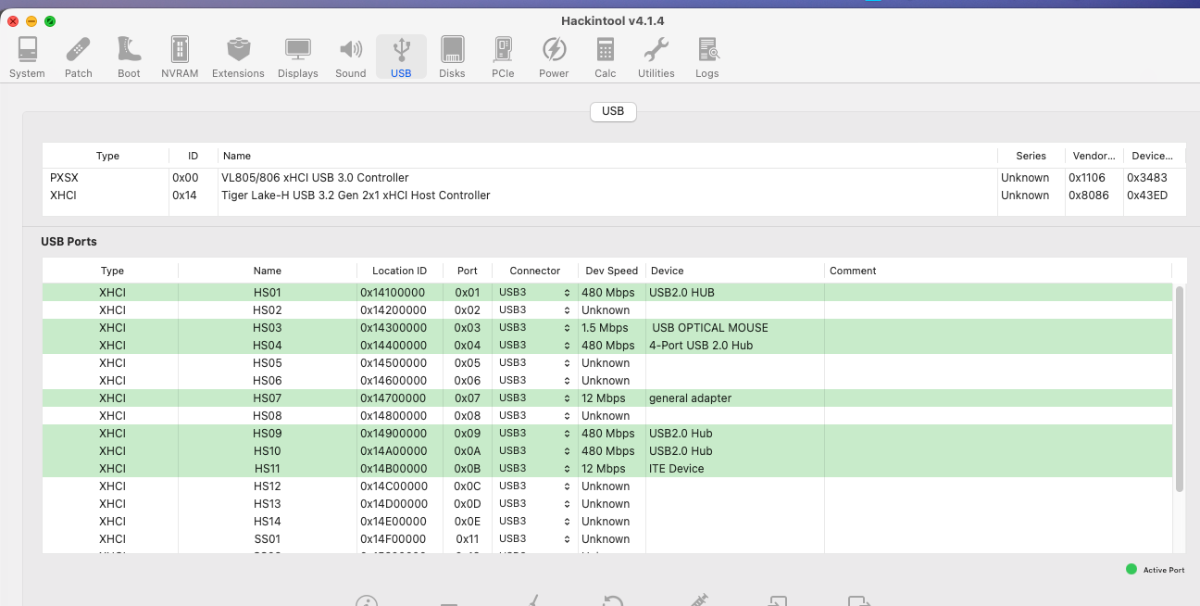Viewport: 1200px width, 606px height.
Task: Open the Patch toolbar section
Action: [x=78, y=58]
